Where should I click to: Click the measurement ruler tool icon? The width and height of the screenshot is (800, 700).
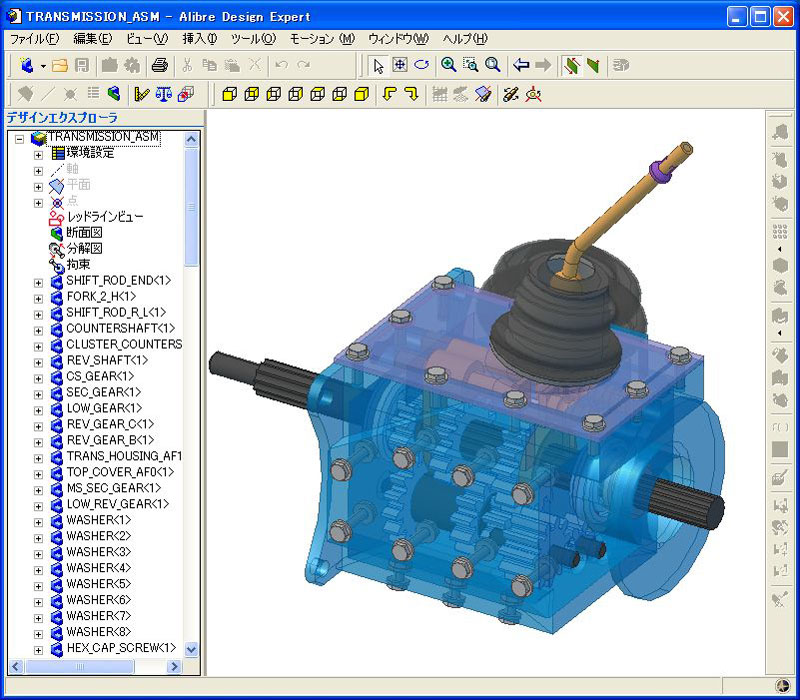click(141, 95)
